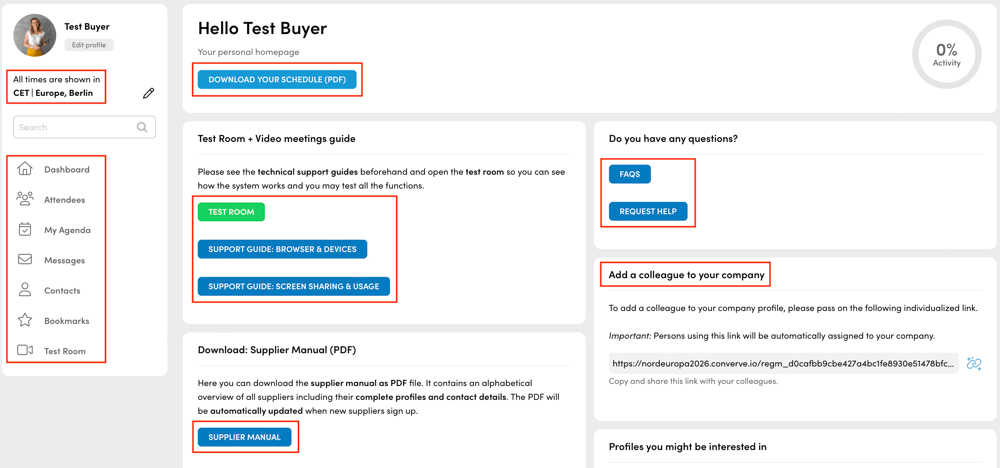This screenshot has width=1000, height=468.
Task: Open Attendees via the people icon
Action: (25, 199)
